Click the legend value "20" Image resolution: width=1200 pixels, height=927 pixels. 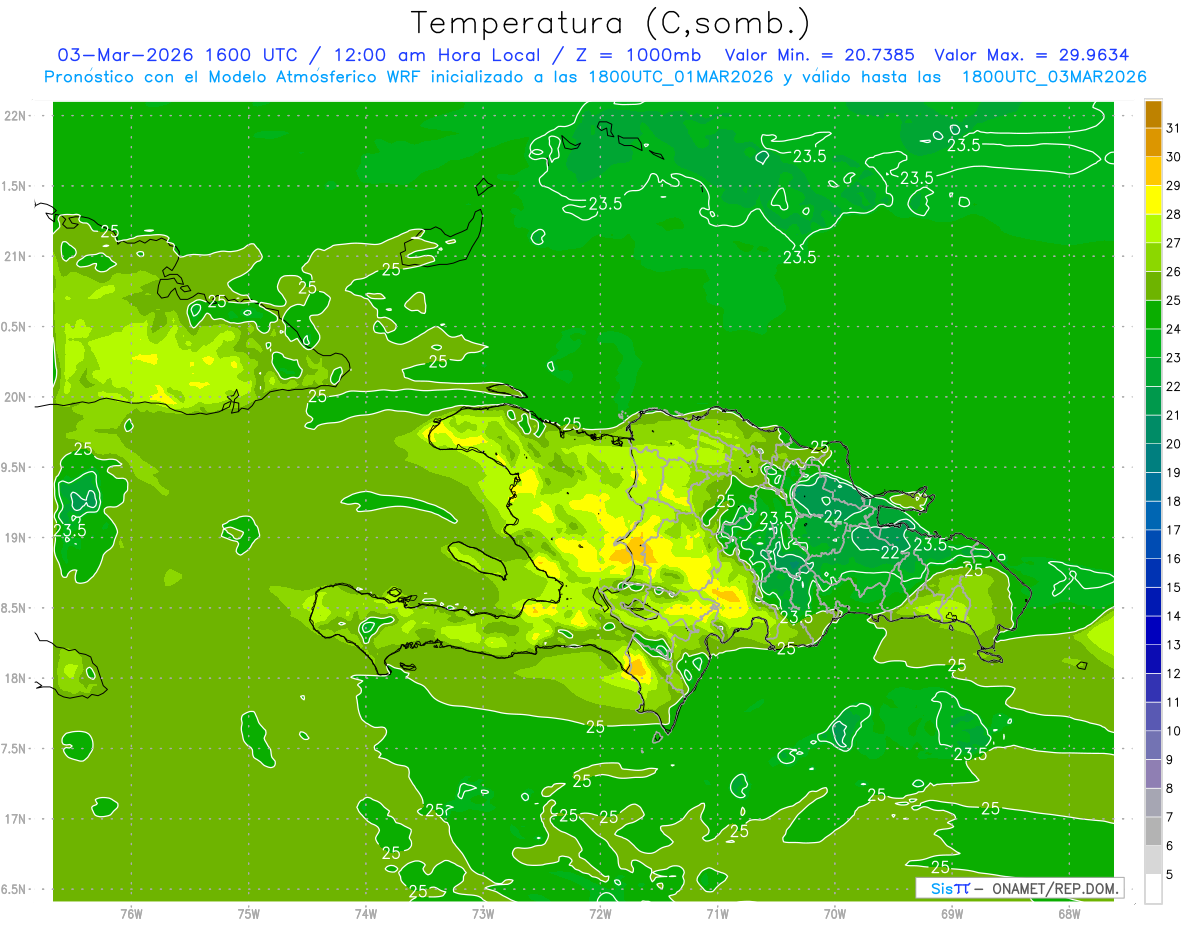[1174, 444]
